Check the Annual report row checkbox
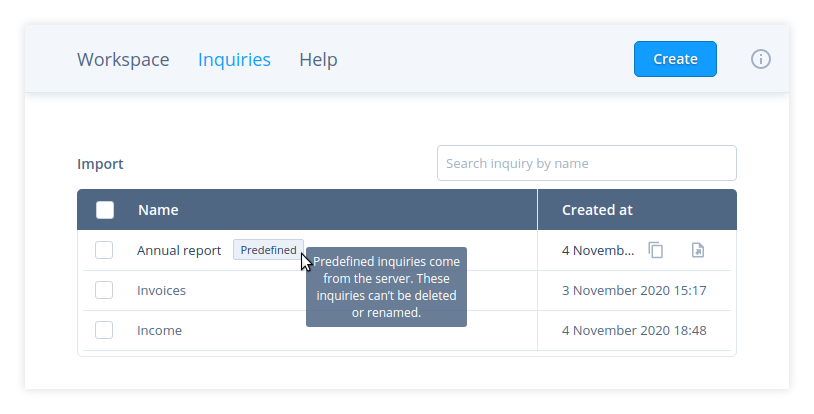The image size is (814, 414). 104,250
